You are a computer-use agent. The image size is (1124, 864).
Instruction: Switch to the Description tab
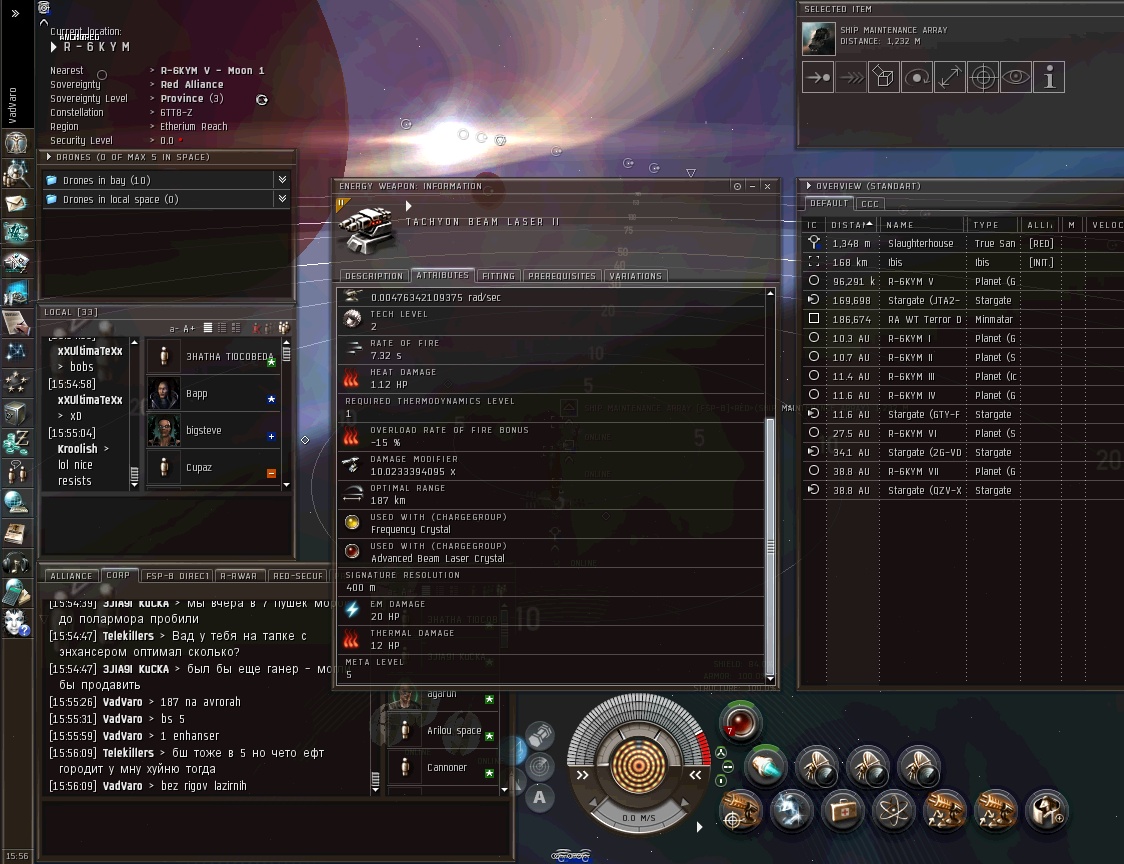(x=374, y=276)
